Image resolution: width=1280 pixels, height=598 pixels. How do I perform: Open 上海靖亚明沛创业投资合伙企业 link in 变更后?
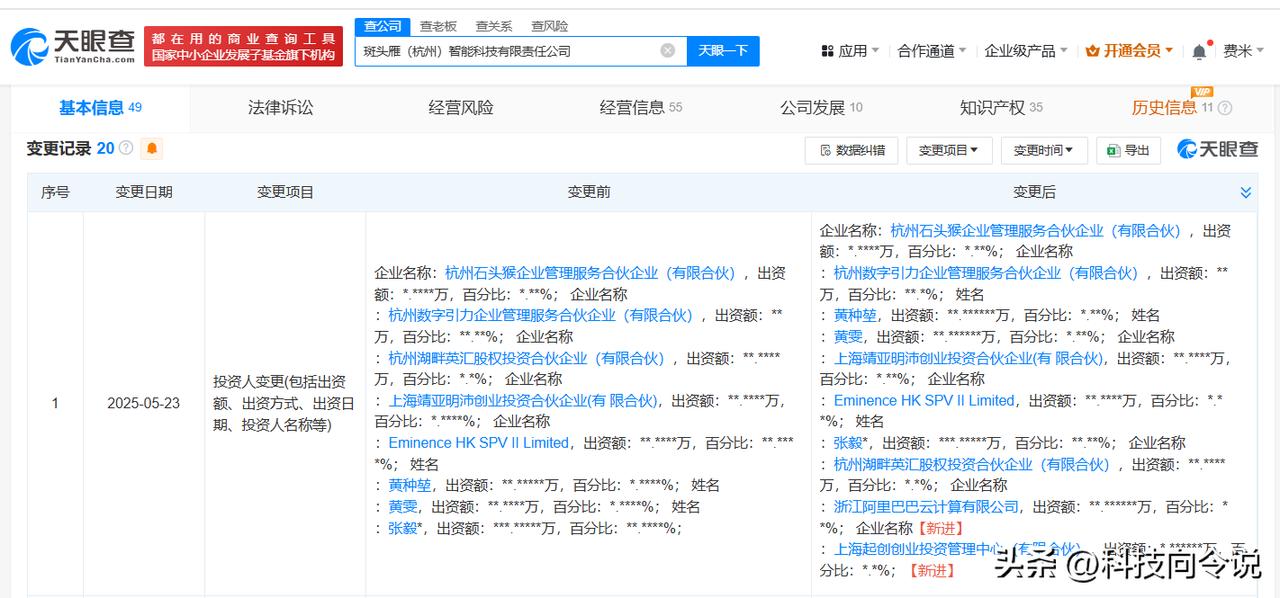click(968, 358)
